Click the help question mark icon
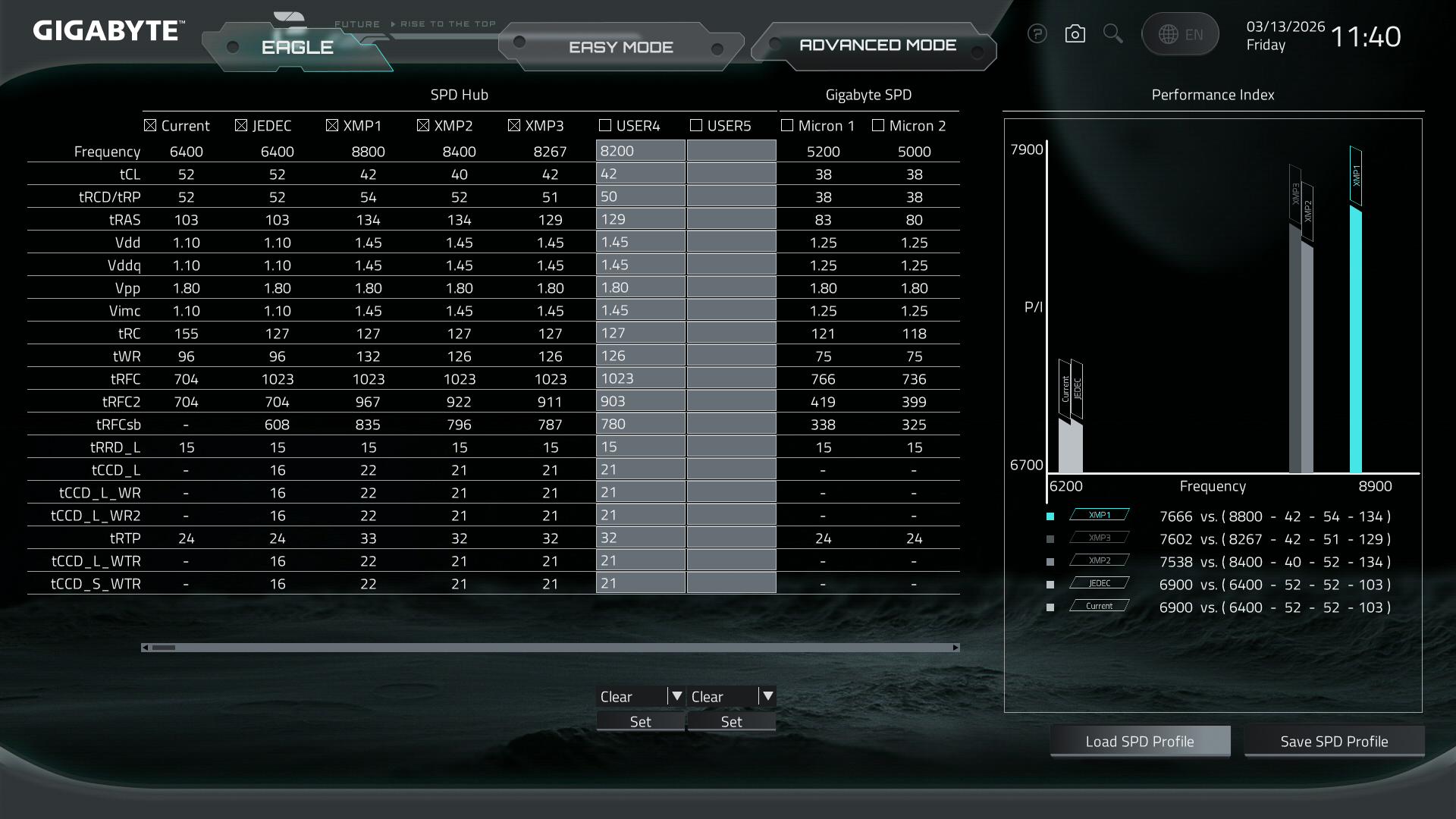This screenshot has height=819, width=1456. [x=1037, y=34]
